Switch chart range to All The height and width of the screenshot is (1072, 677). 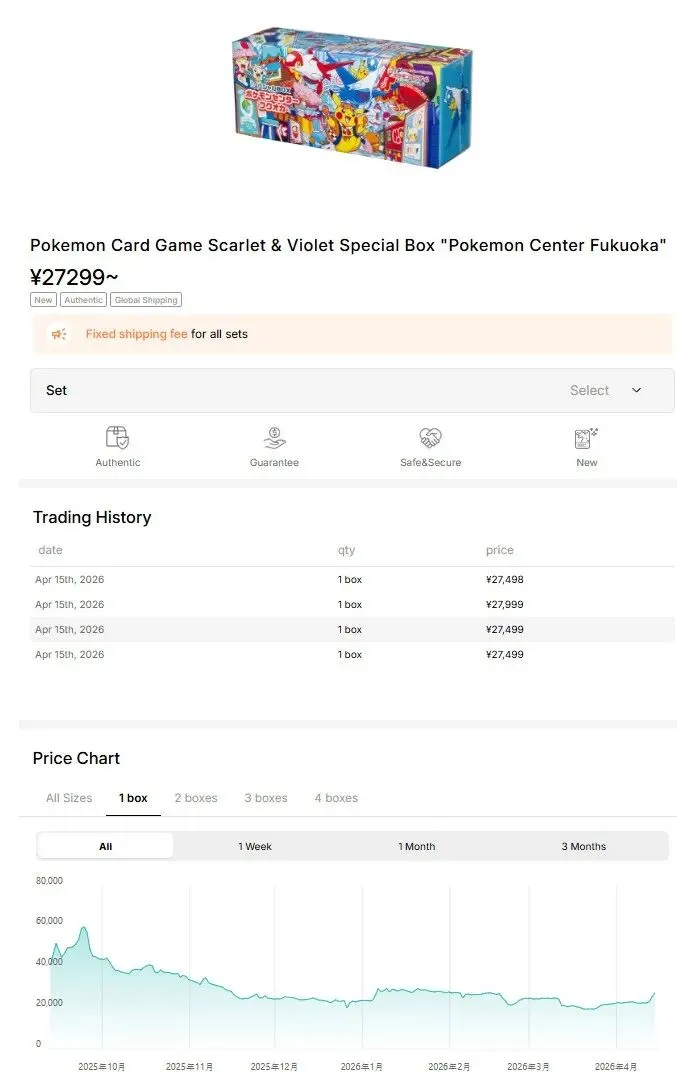(105, 846)
